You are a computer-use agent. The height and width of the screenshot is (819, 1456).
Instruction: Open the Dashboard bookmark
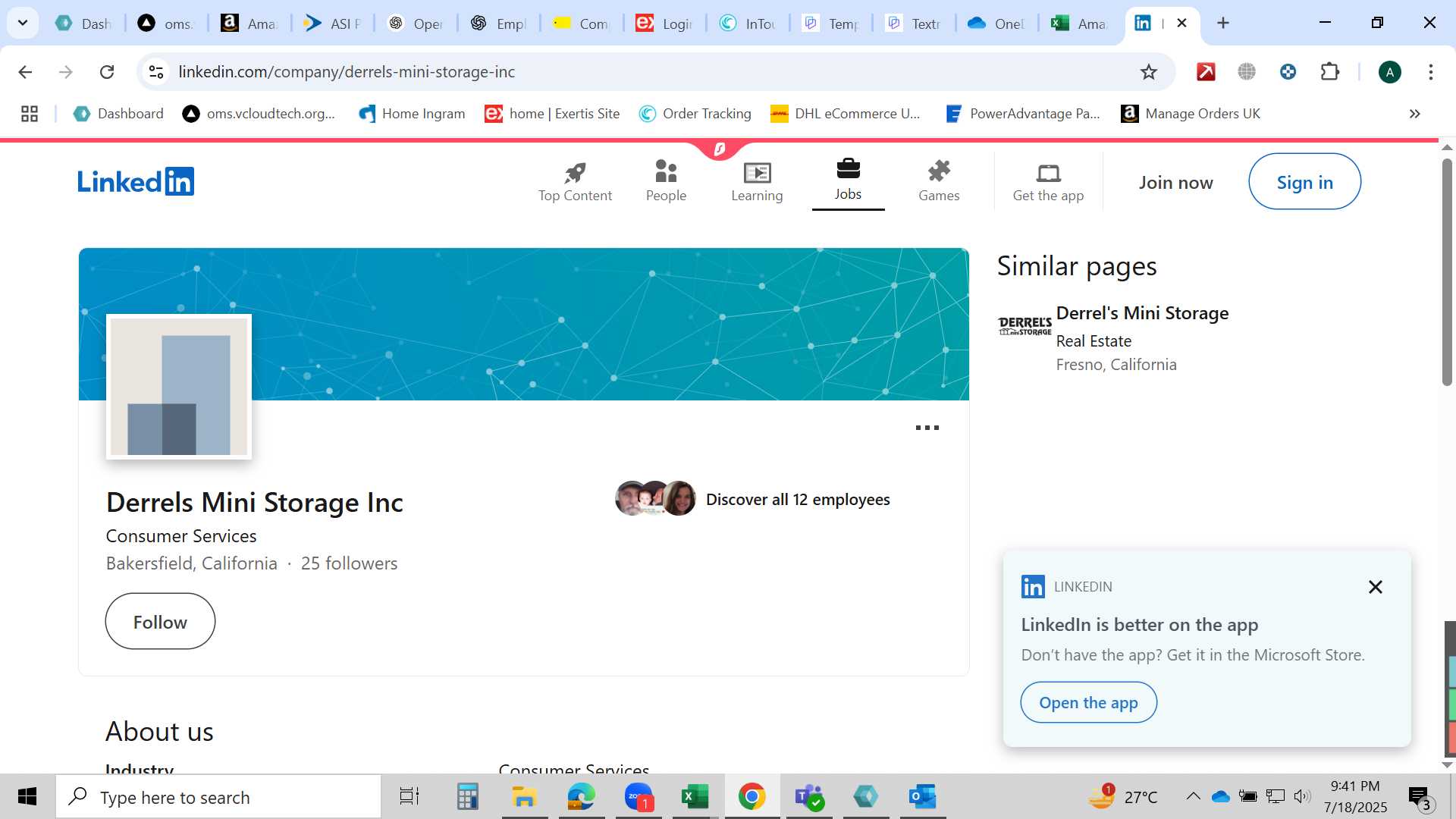pos(118,114)
